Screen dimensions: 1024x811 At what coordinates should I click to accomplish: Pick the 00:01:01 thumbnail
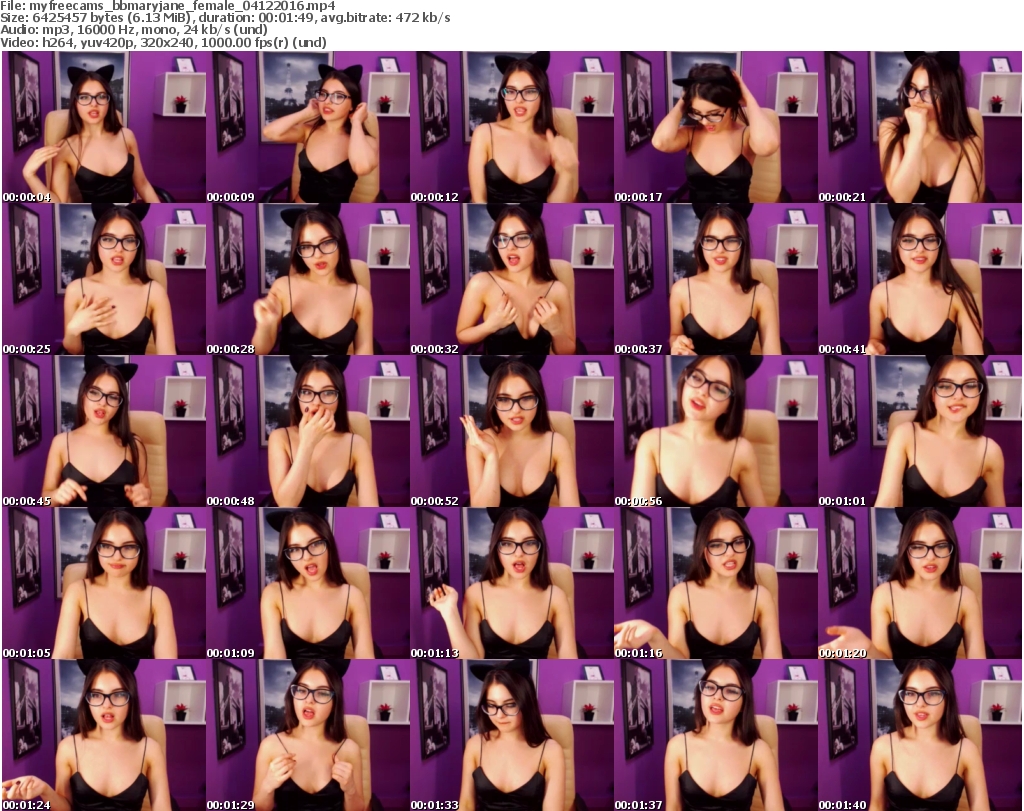[x=920, y=432]
